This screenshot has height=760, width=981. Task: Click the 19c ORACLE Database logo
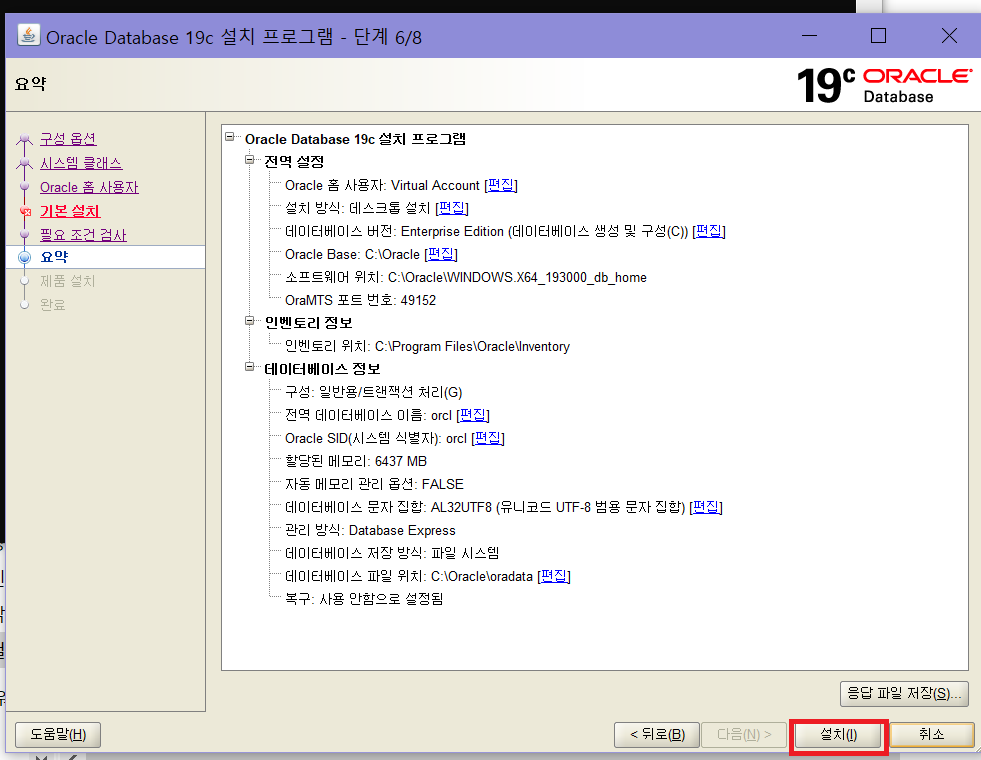[x=884, y=86]
